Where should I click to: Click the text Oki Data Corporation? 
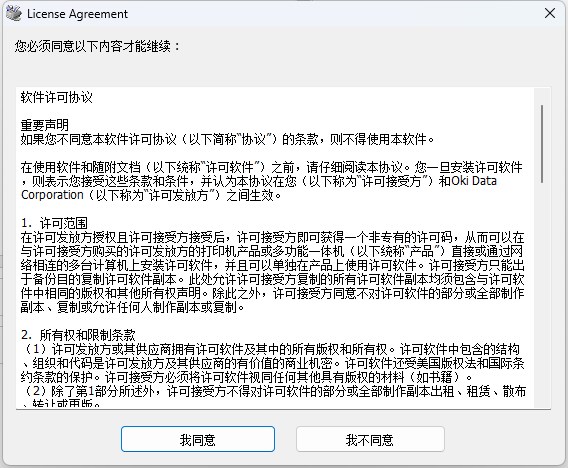point(259,188)
